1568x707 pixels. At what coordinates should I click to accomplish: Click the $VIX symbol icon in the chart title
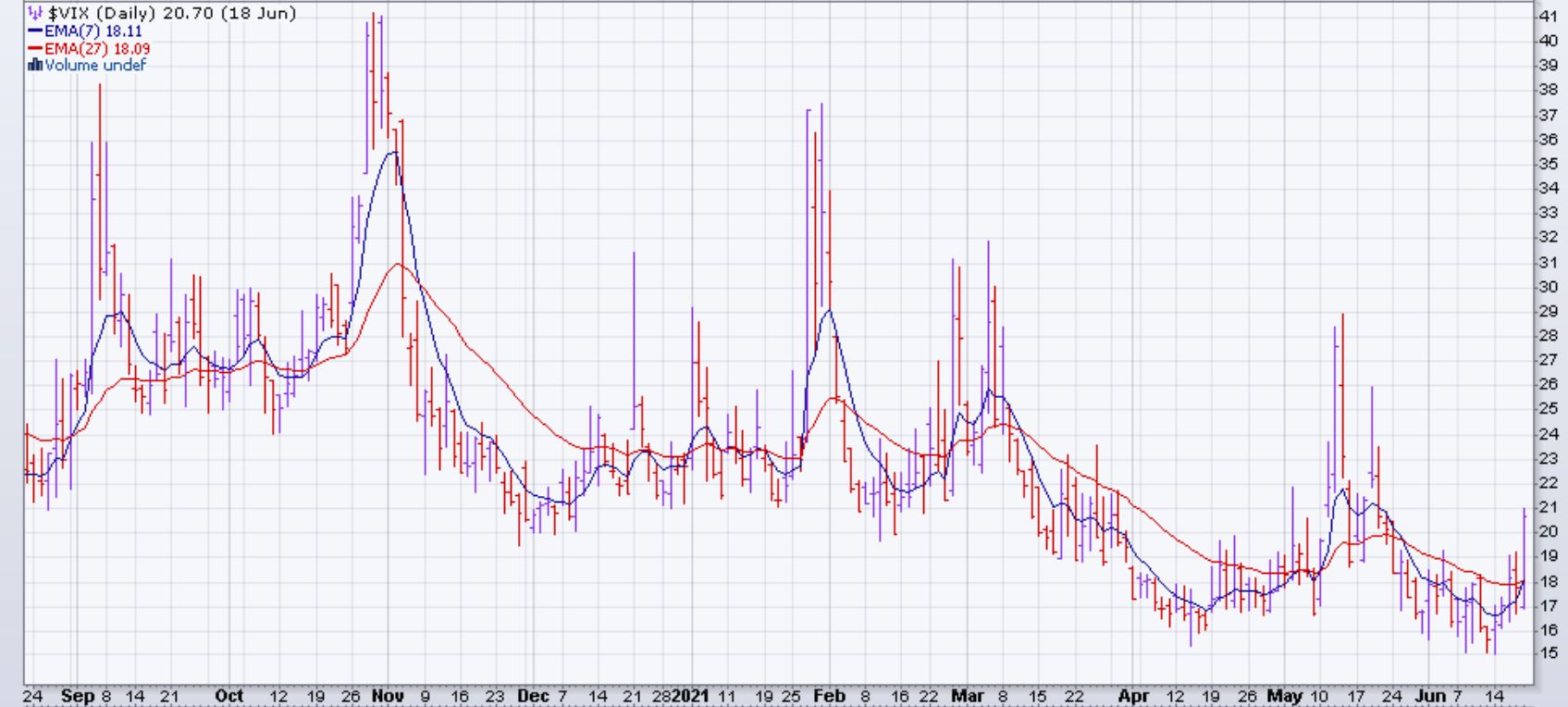pos(34,13)
